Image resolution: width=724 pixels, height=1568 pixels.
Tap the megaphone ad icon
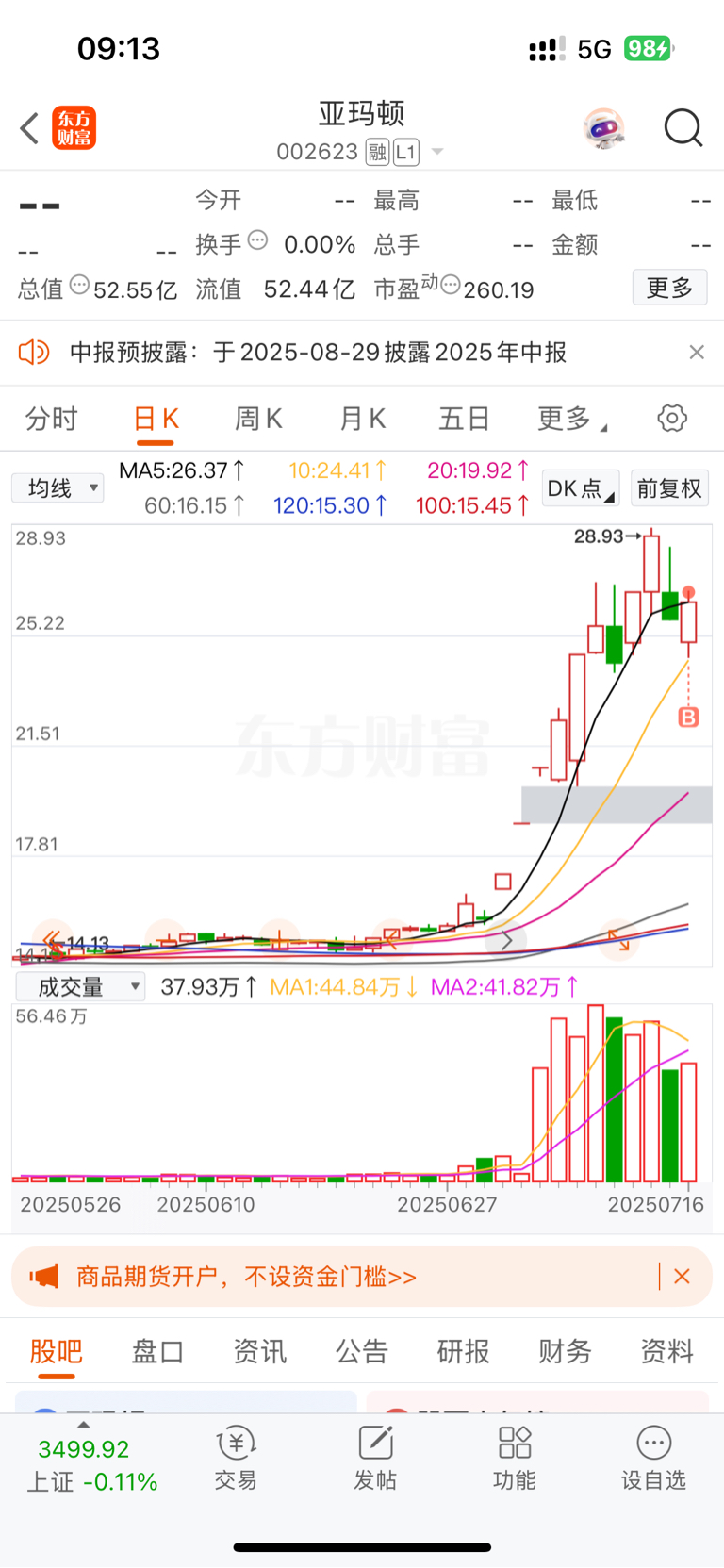coord(44,1277)
